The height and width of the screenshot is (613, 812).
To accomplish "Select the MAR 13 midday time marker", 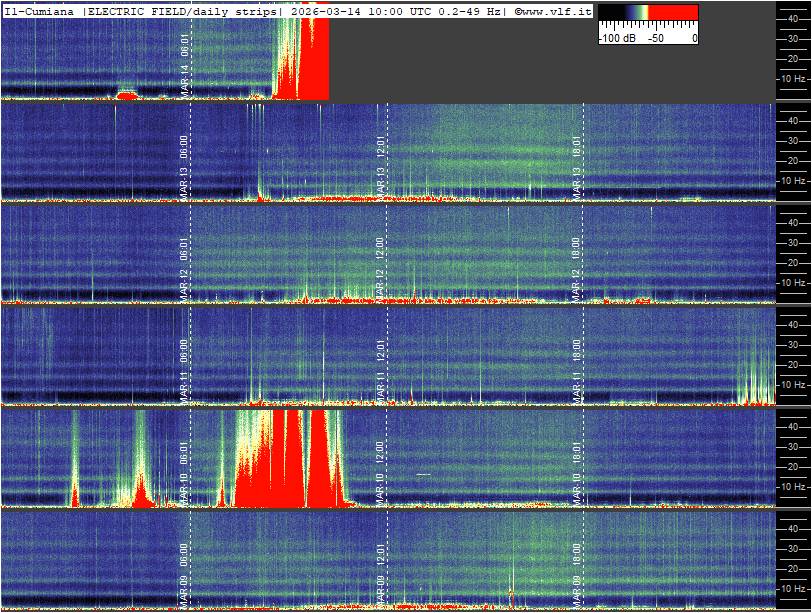I will [x=380, y=160].
